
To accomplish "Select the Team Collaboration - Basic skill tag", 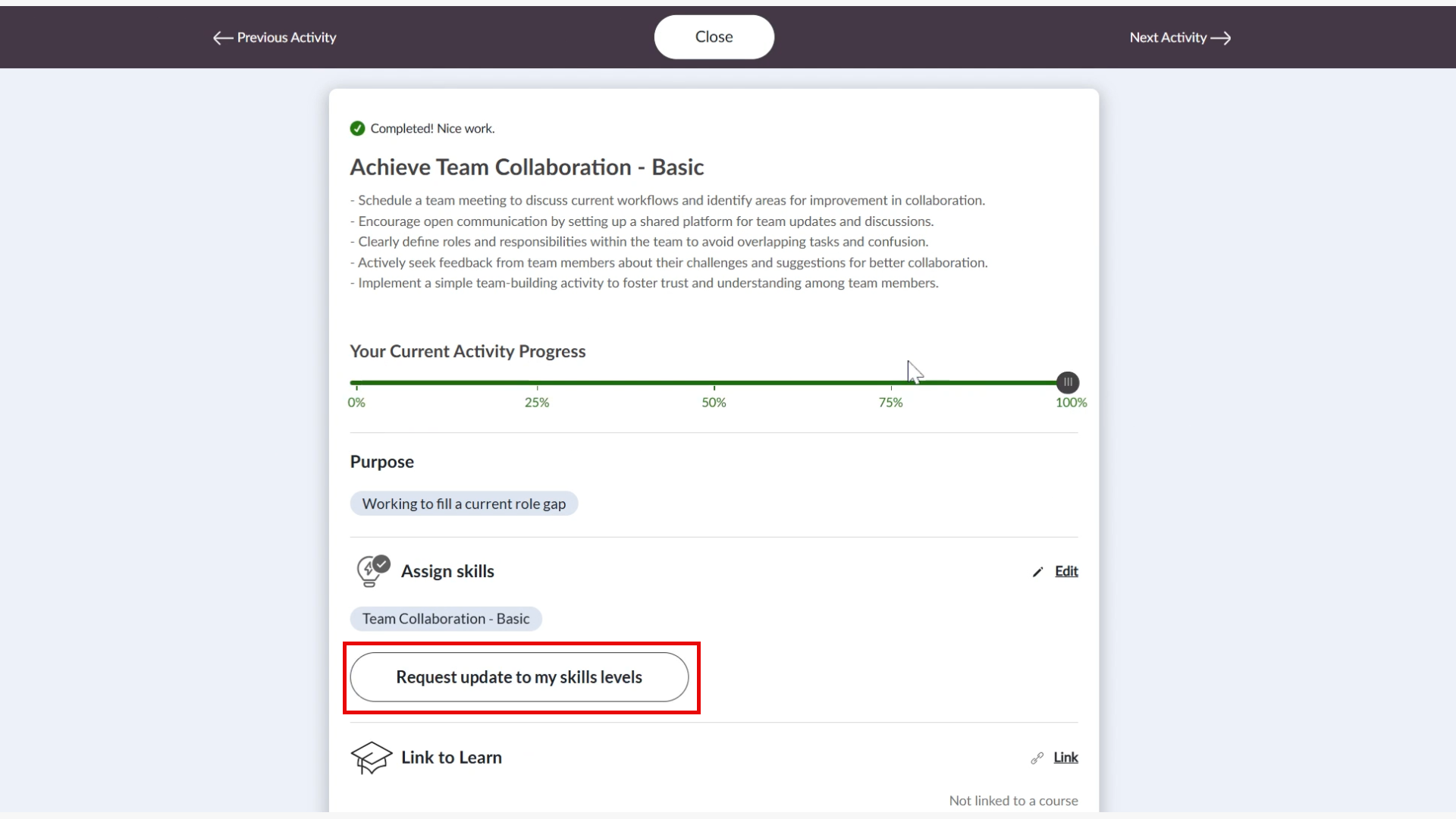I will point(446,619).
